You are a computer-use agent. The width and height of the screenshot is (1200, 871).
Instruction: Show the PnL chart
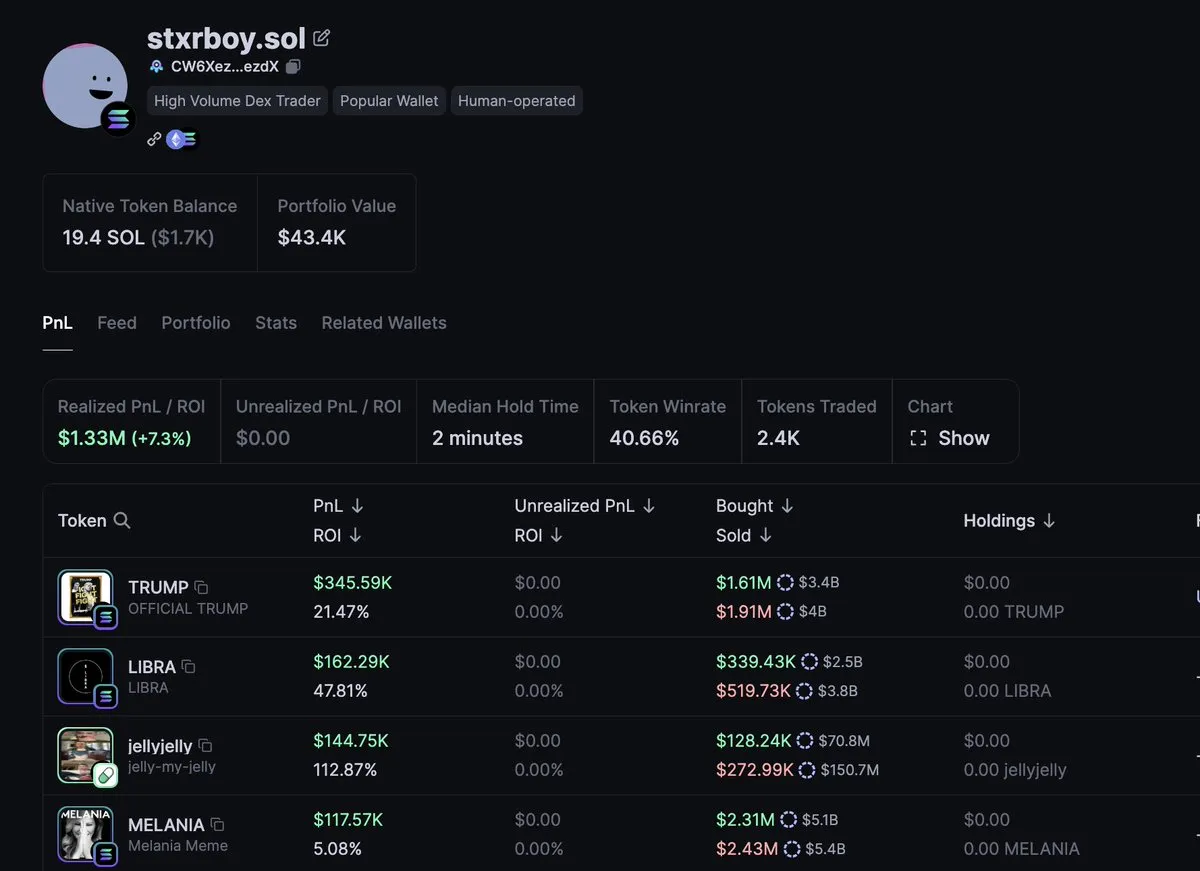948,438
